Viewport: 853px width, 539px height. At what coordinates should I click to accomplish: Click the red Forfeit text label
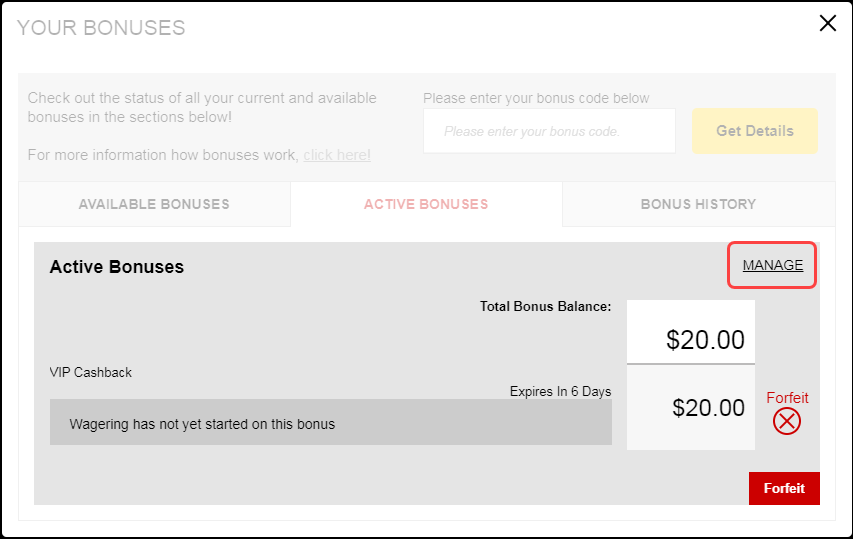[x=787, y=398]
